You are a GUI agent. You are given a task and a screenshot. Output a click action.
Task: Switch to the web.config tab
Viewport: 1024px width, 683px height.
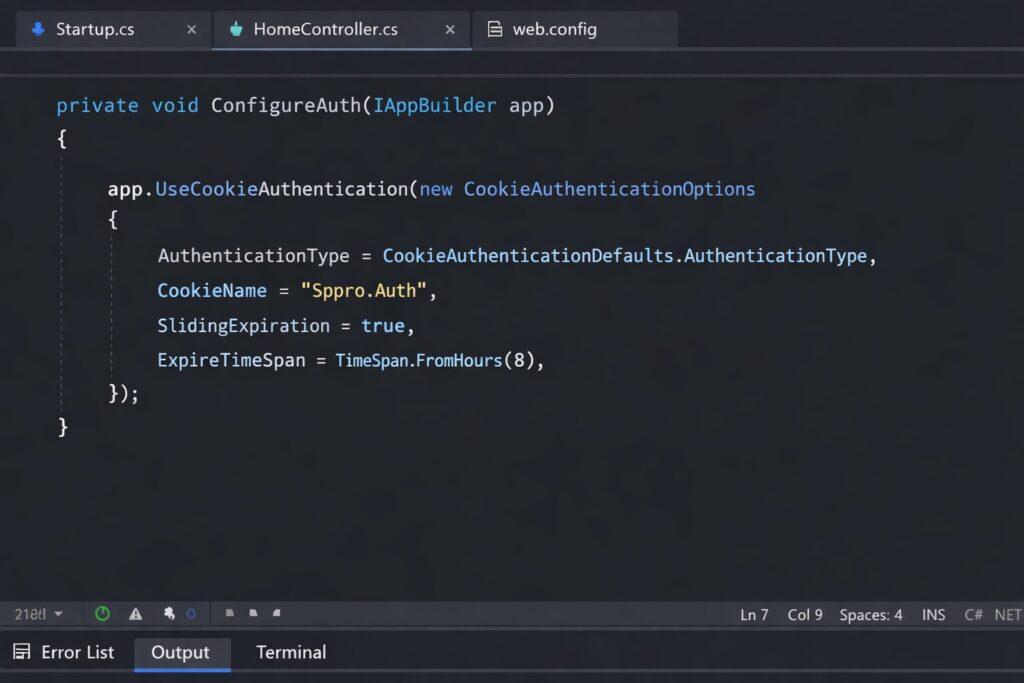554,29
